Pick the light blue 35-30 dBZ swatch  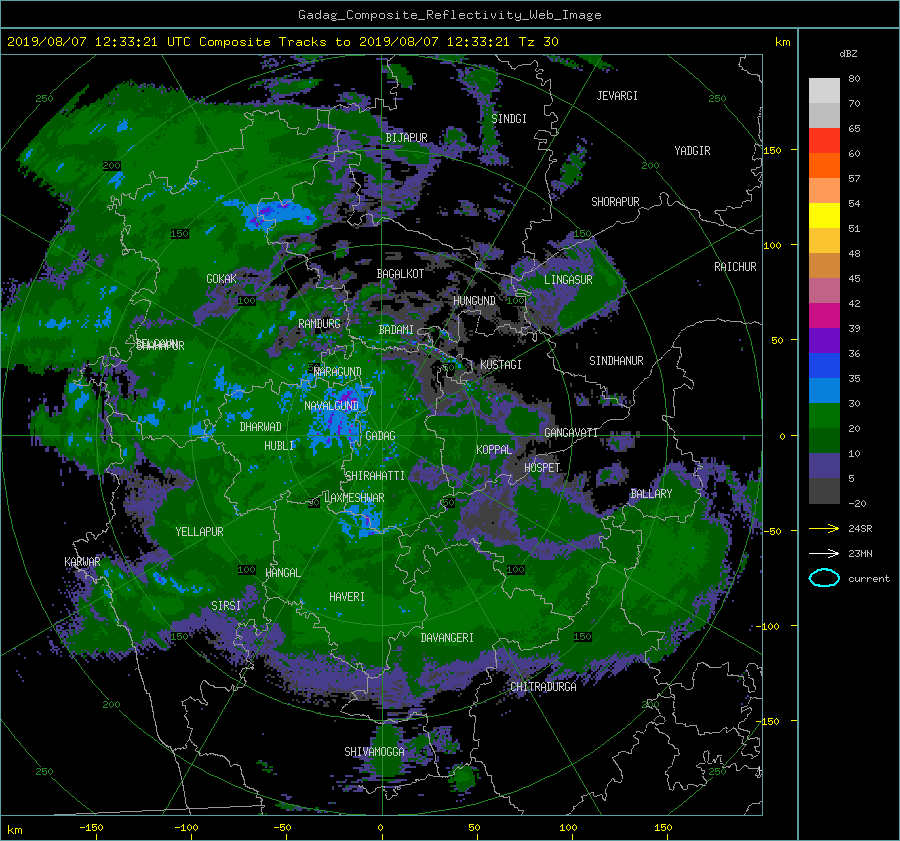coord(824,390)
